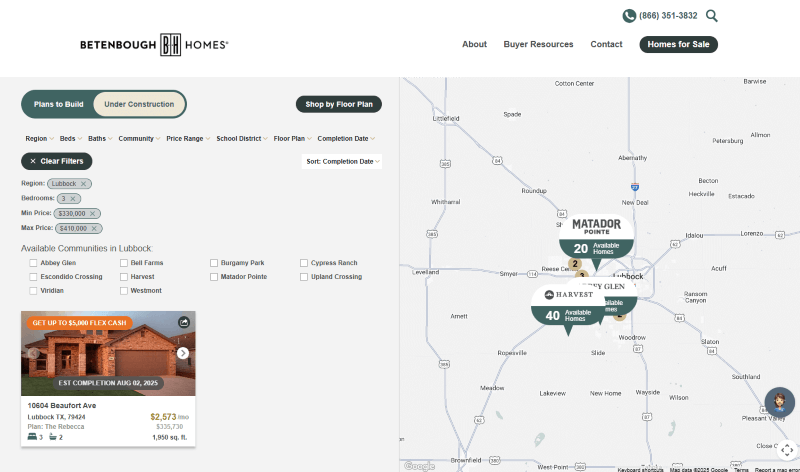Open Buyer Resources in navigation
The image size is (800, 472).
(538, 44)
